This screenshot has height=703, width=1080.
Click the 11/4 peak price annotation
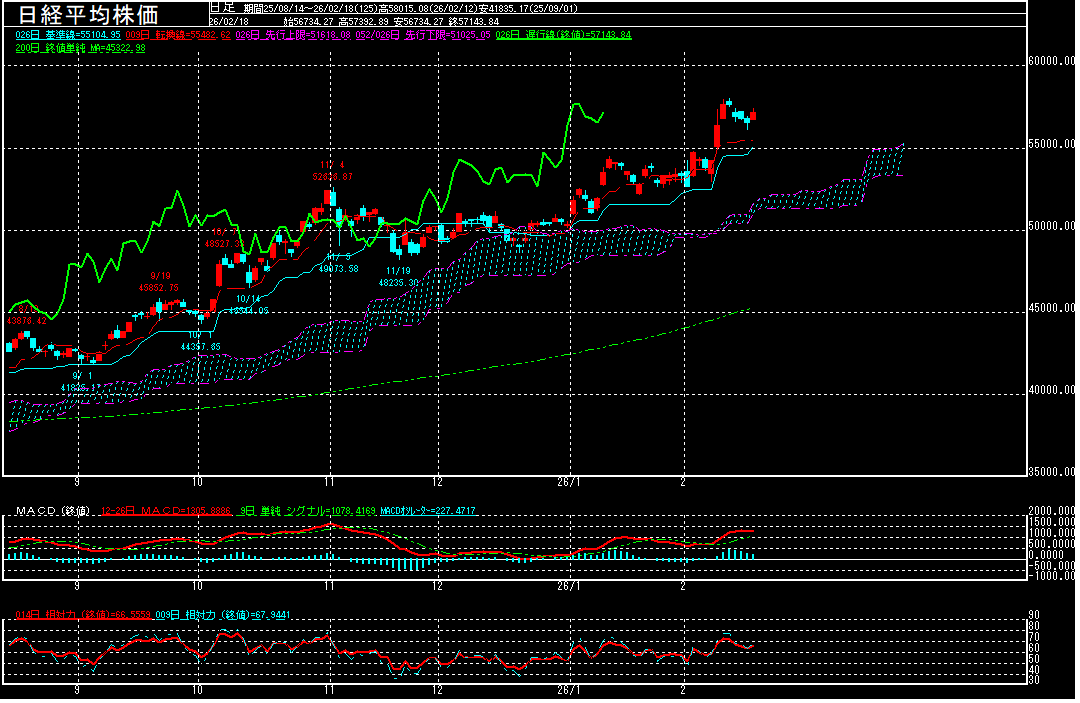pyautogui.click(x=331, y=171)
